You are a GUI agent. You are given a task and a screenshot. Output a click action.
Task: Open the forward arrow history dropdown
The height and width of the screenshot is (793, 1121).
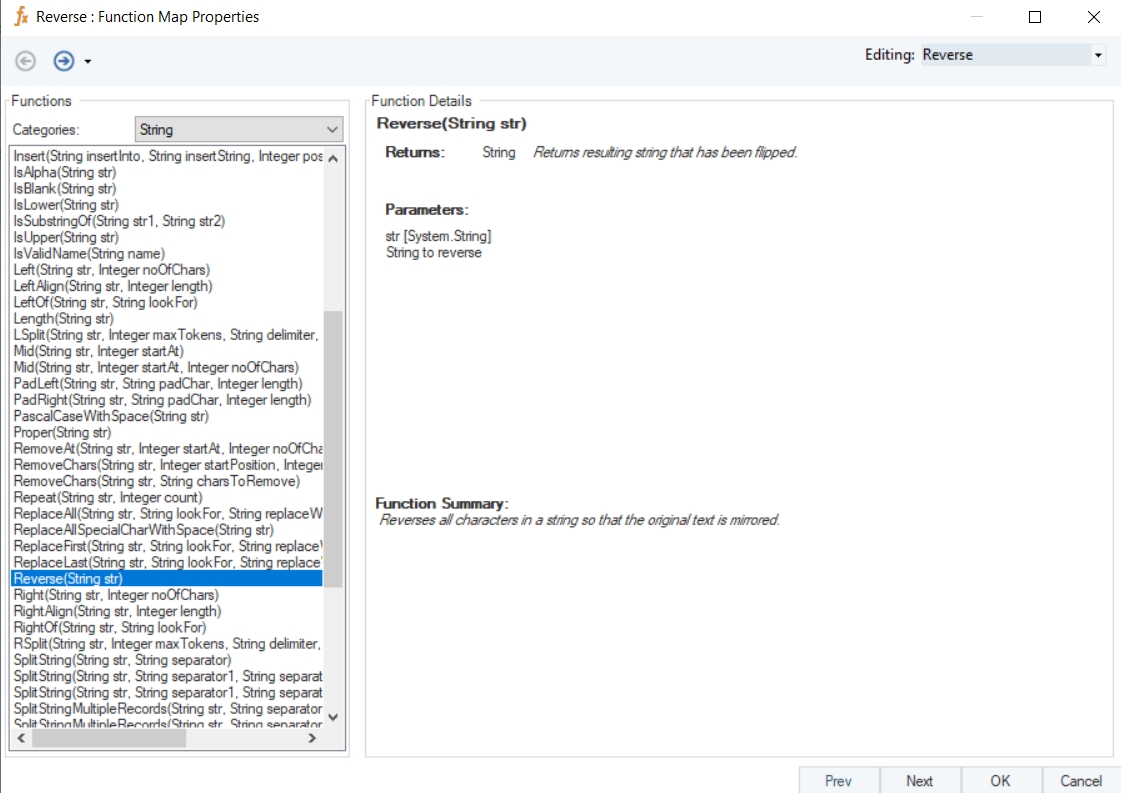point(88,62)
